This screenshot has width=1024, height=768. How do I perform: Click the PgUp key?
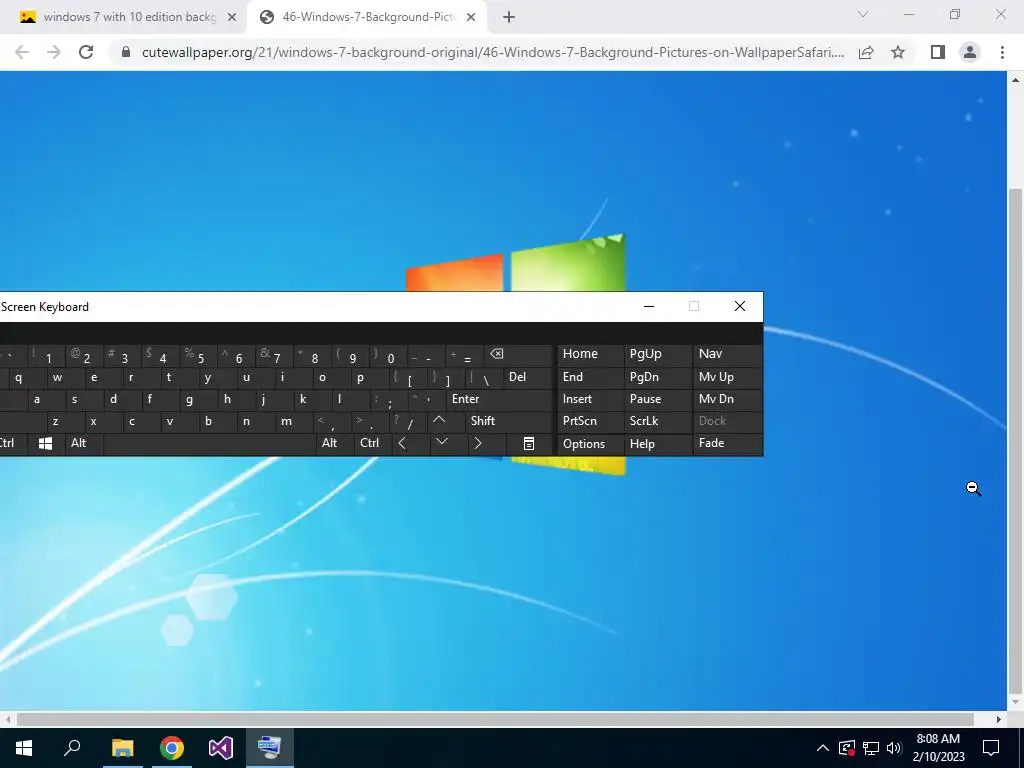pos(658,354)
